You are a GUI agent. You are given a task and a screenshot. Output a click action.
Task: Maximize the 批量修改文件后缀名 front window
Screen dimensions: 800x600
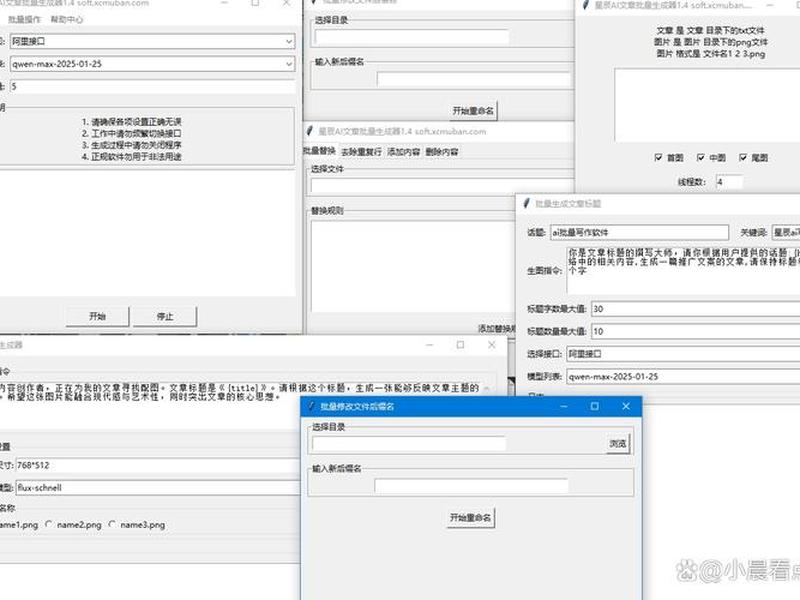point(594,406)
